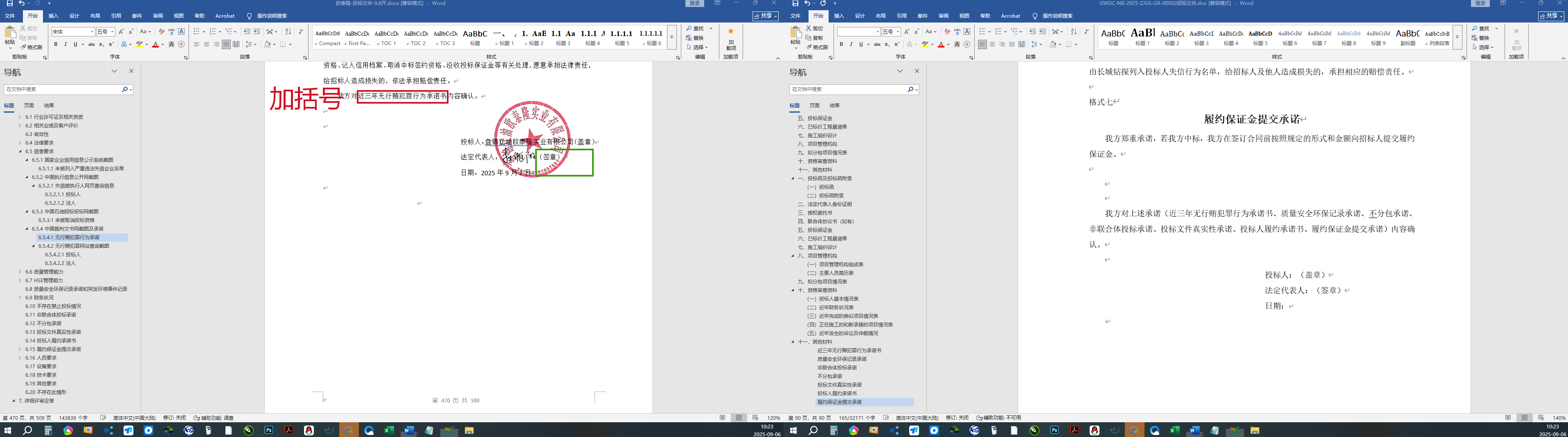The height and width of the screenshot is (437, 1568).
Task: Toggle bold in the right Word window
Action: (841, 45)
